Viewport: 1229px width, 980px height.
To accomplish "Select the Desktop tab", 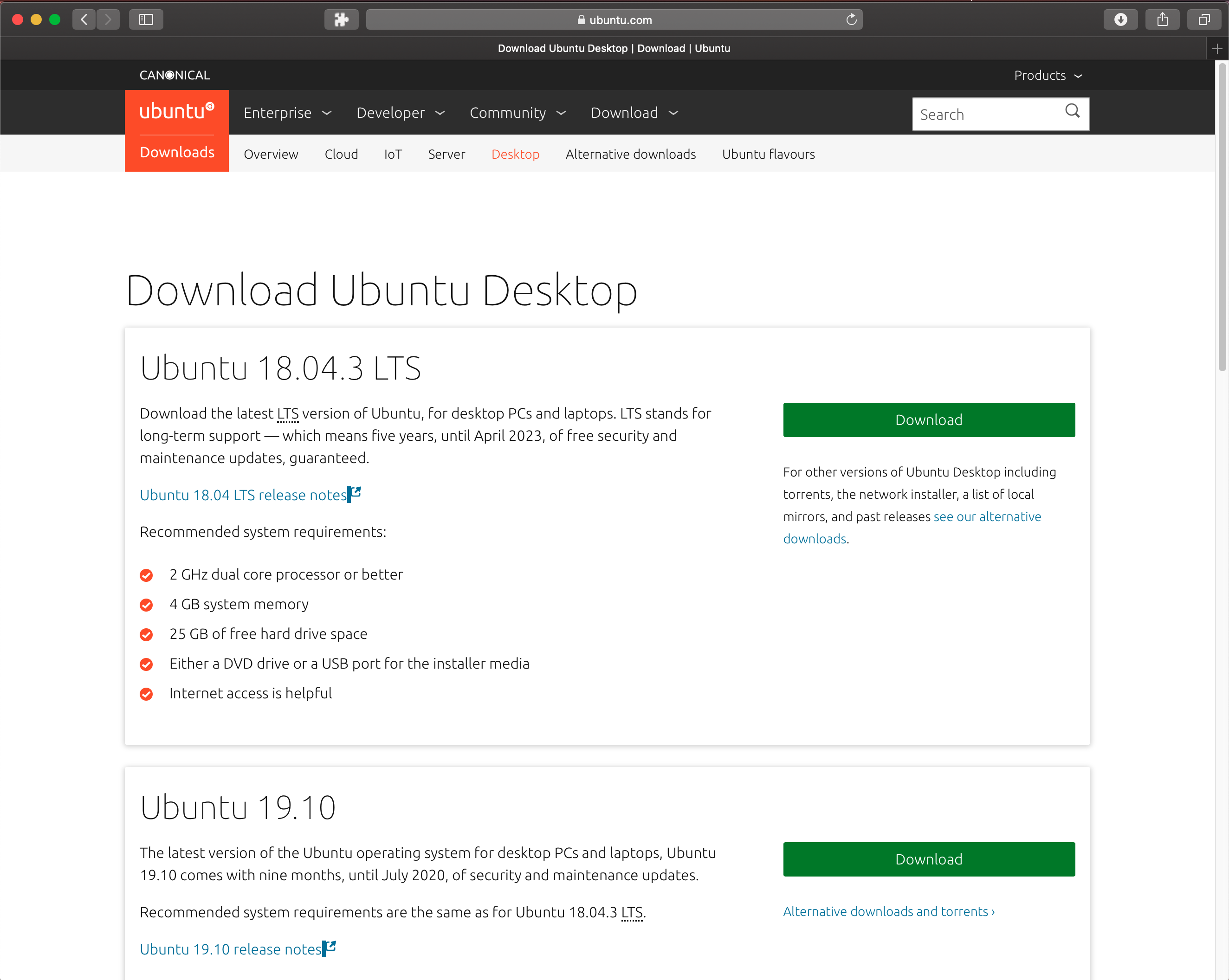I will (x=515, y=155).
